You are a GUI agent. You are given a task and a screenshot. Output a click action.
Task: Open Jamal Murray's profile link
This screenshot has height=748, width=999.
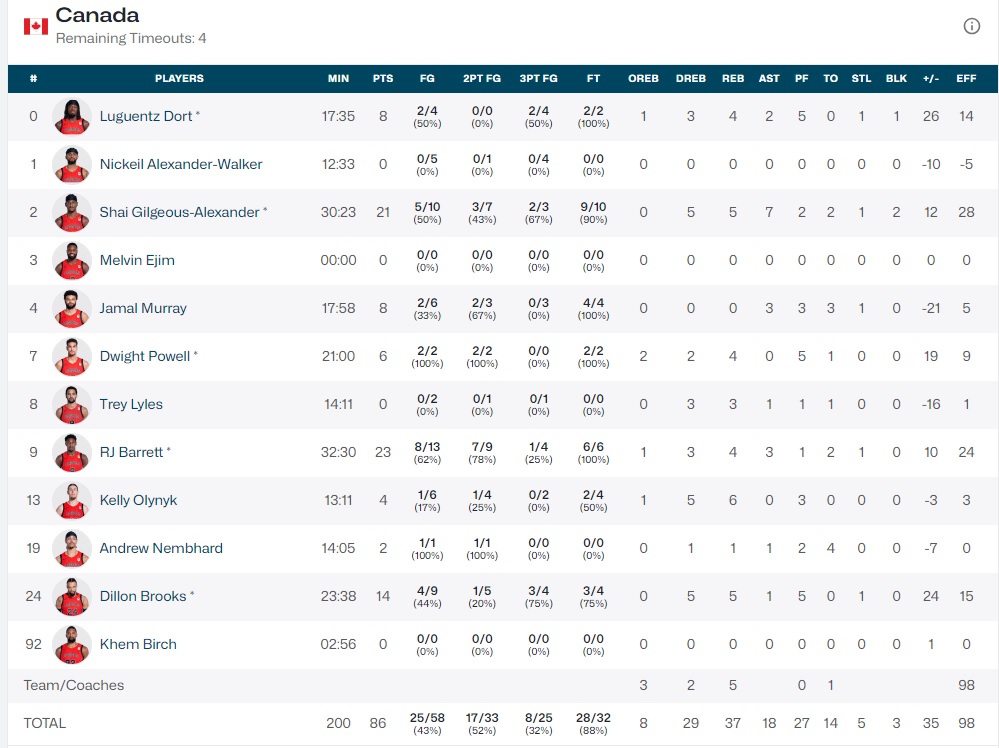[x=143, y=308]
